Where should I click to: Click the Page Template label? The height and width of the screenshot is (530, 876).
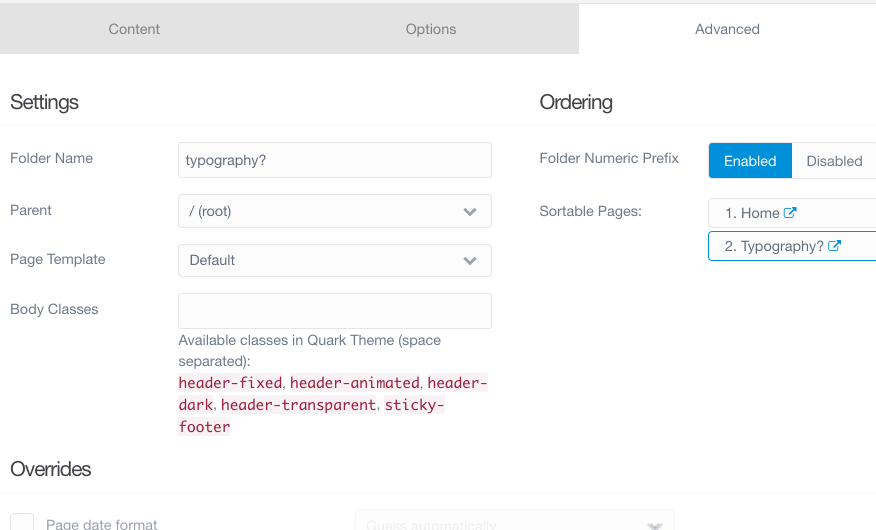[58, 259]
